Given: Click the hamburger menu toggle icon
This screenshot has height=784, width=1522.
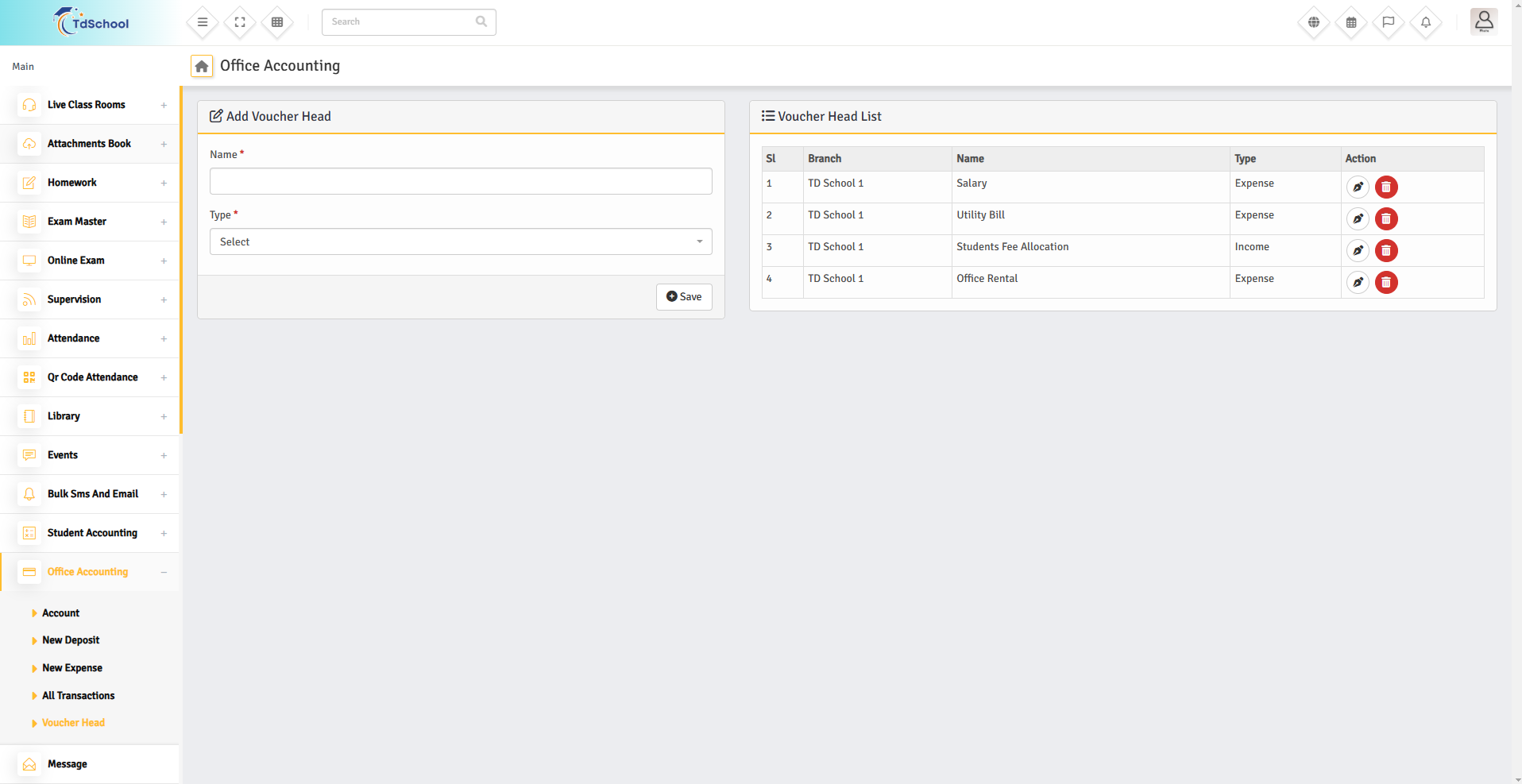Looking at the screenshot, I should 203,22.
